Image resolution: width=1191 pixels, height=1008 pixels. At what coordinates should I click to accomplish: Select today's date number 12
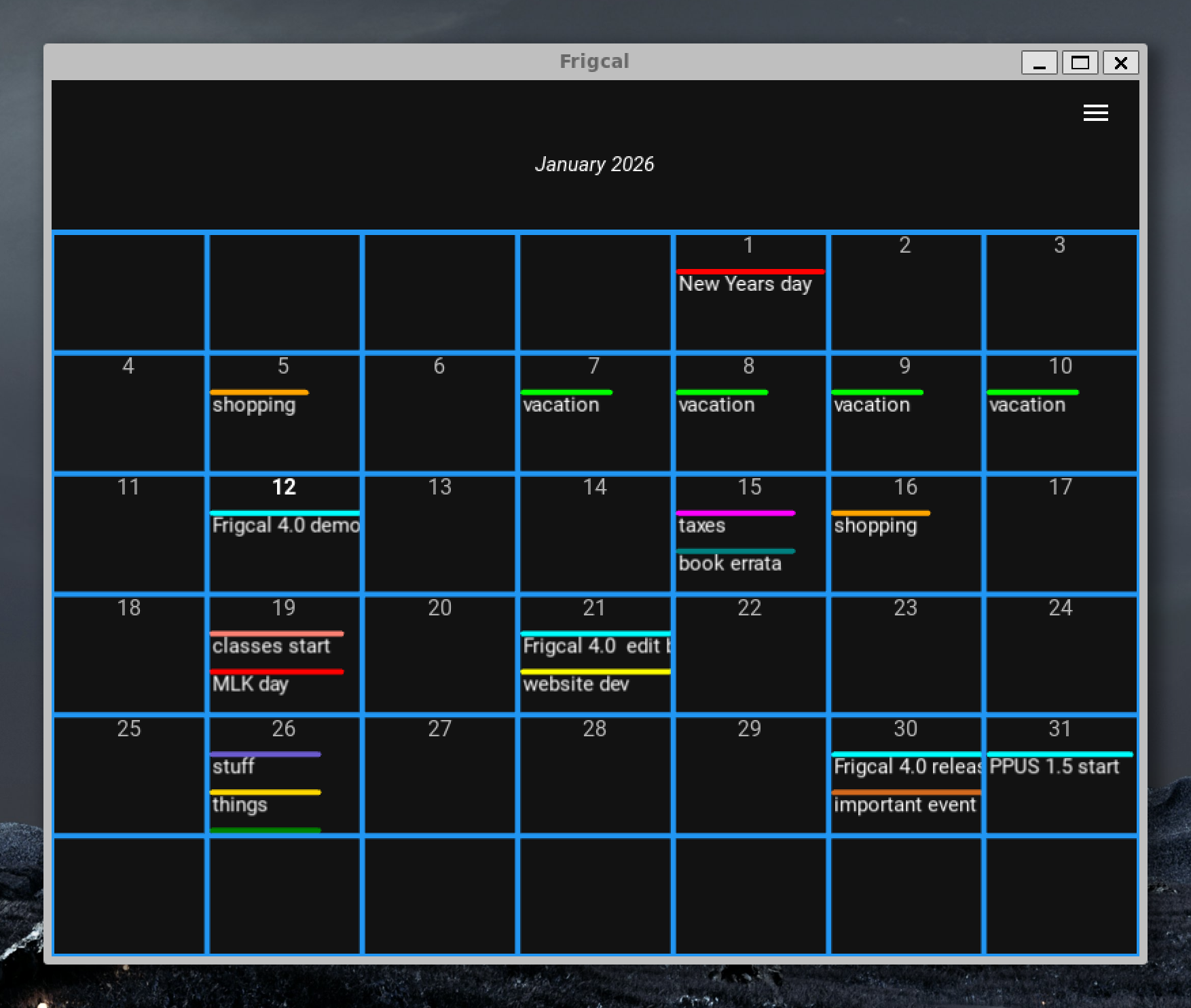tap(284, 487)
